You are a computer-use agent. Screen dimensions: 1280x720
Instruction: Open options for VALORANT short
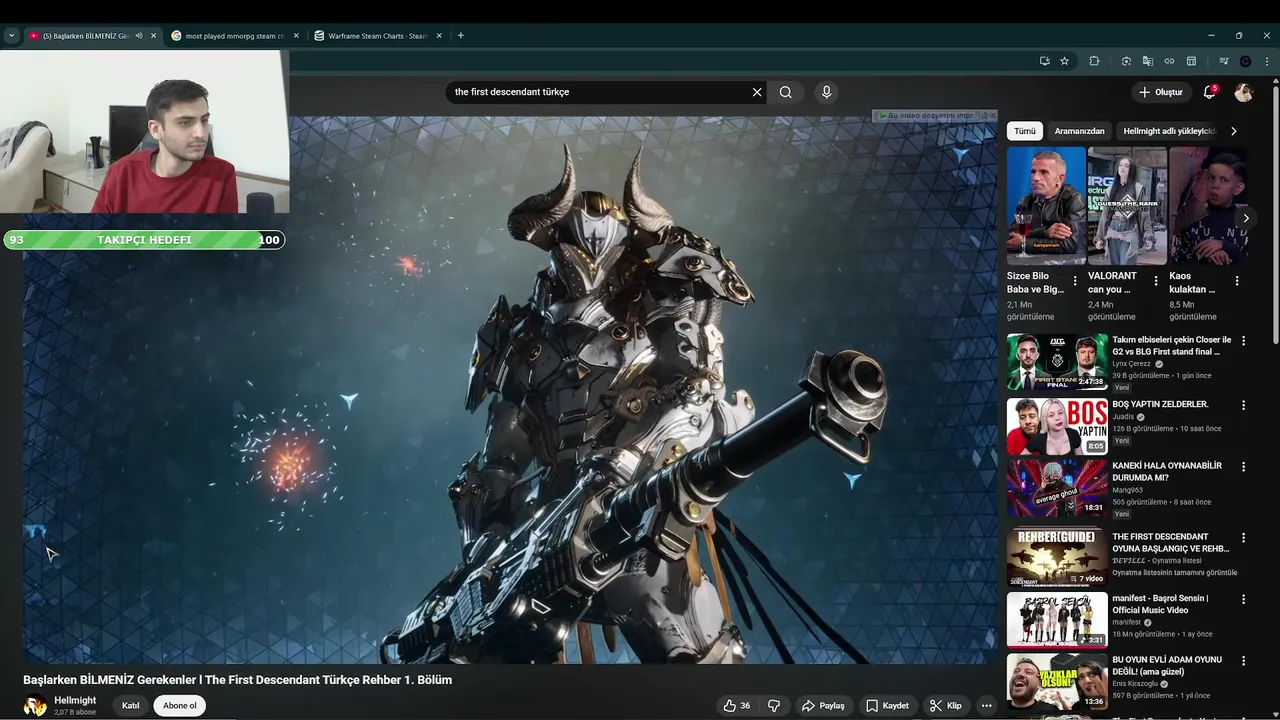1156,282
